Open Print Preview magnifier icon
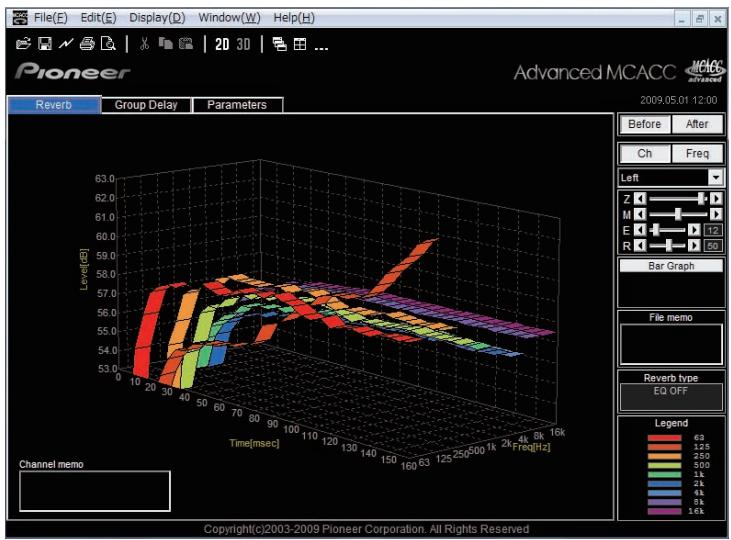Screen dimensions: 731x540 108,44
